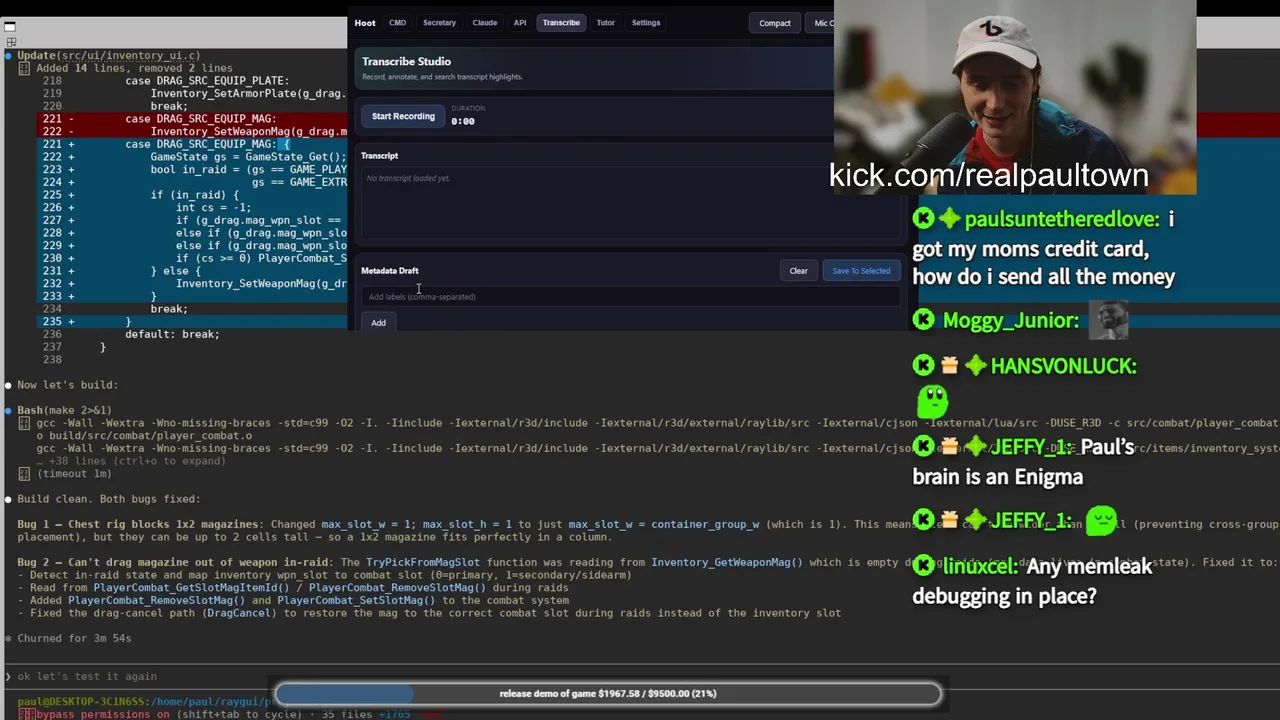1280x720 pixels.
Task: Click the Kick badge next to paulsuntheredlove
Action: tap(923, 219)
